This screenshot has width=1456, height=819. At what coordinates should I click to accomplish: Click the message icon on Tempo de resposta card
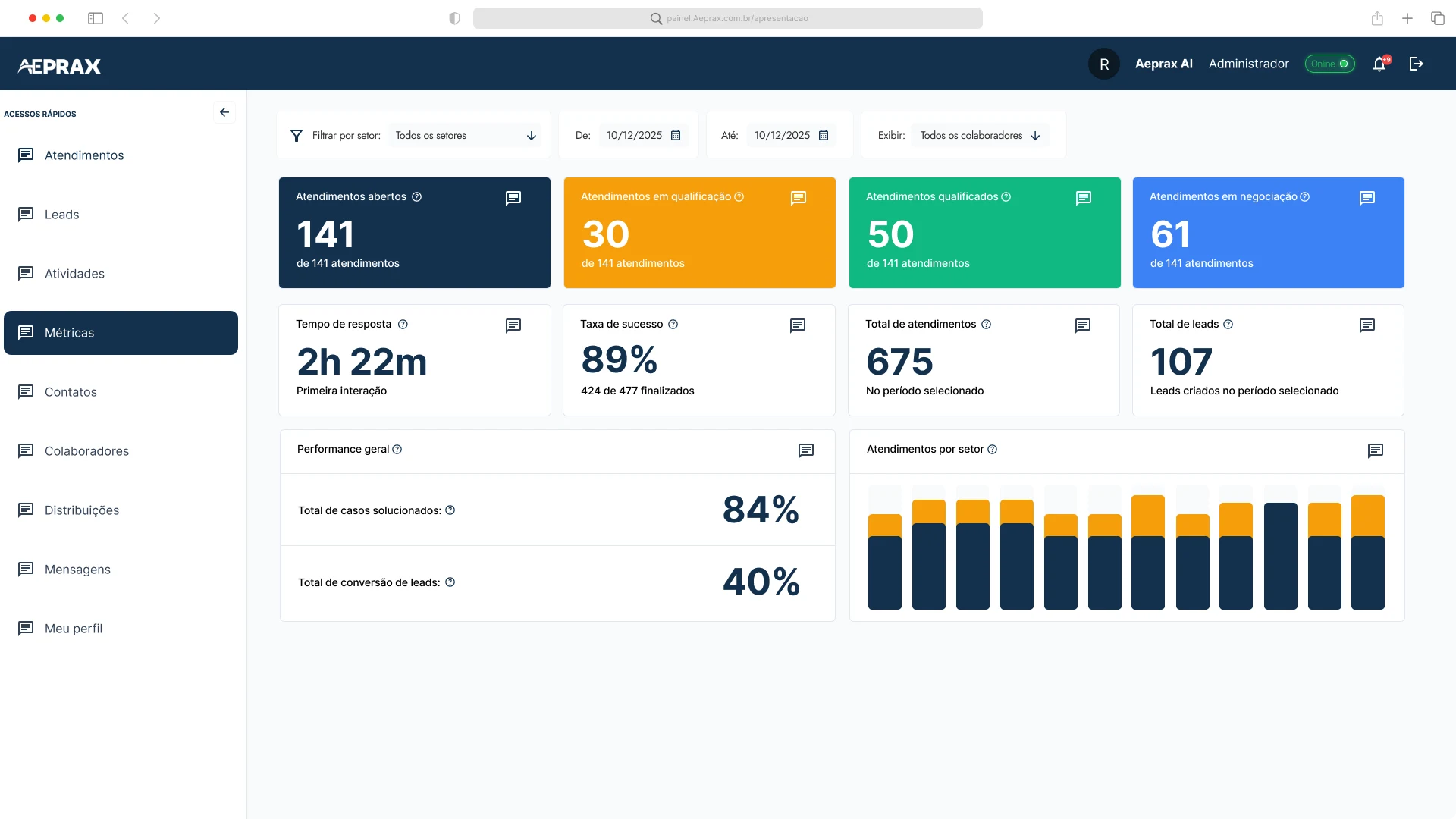513,325
